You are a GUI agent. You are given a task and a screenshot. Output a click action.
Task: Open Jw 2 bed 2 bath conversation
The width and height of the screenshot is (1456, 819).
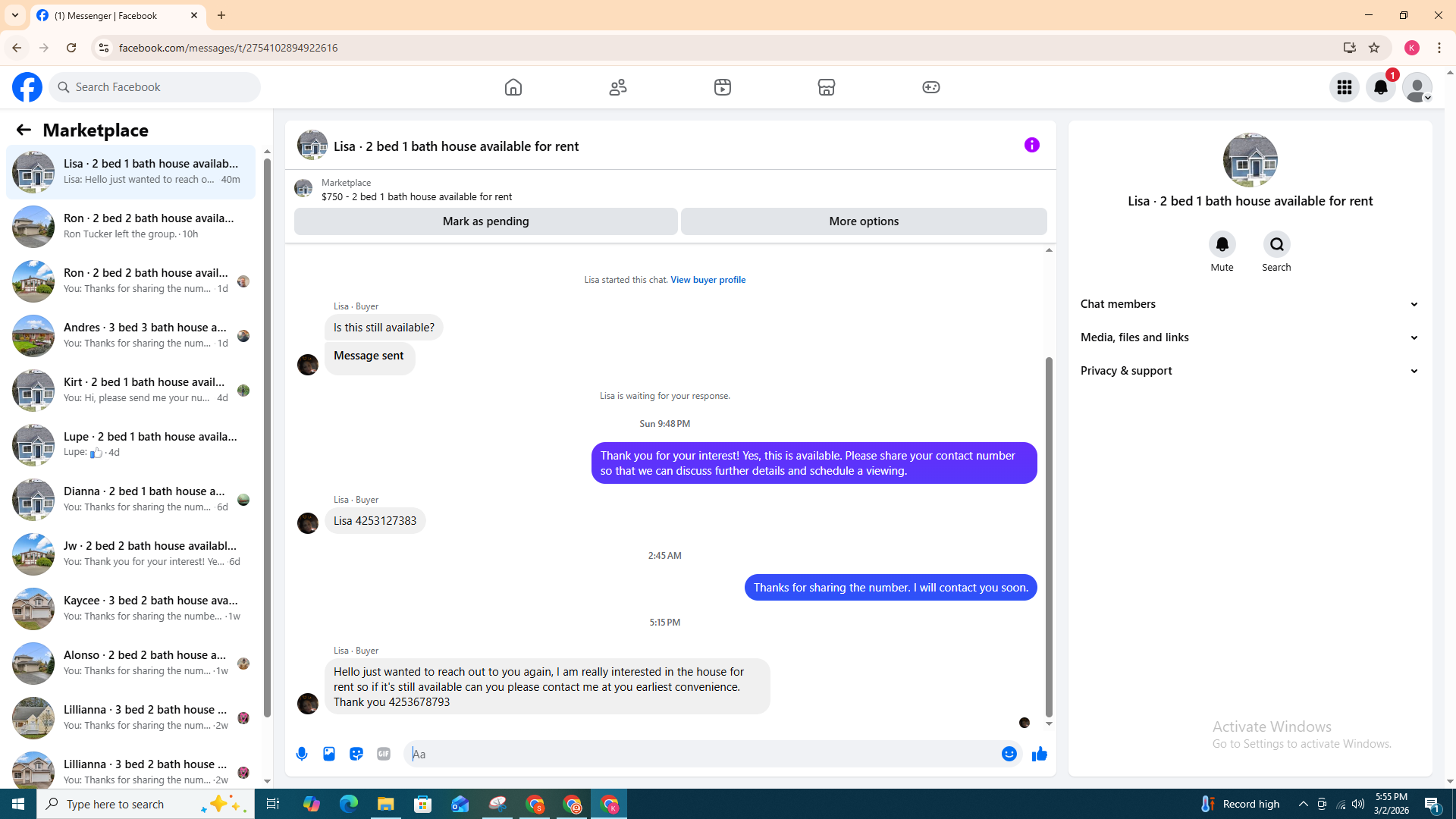pos(130,554)
